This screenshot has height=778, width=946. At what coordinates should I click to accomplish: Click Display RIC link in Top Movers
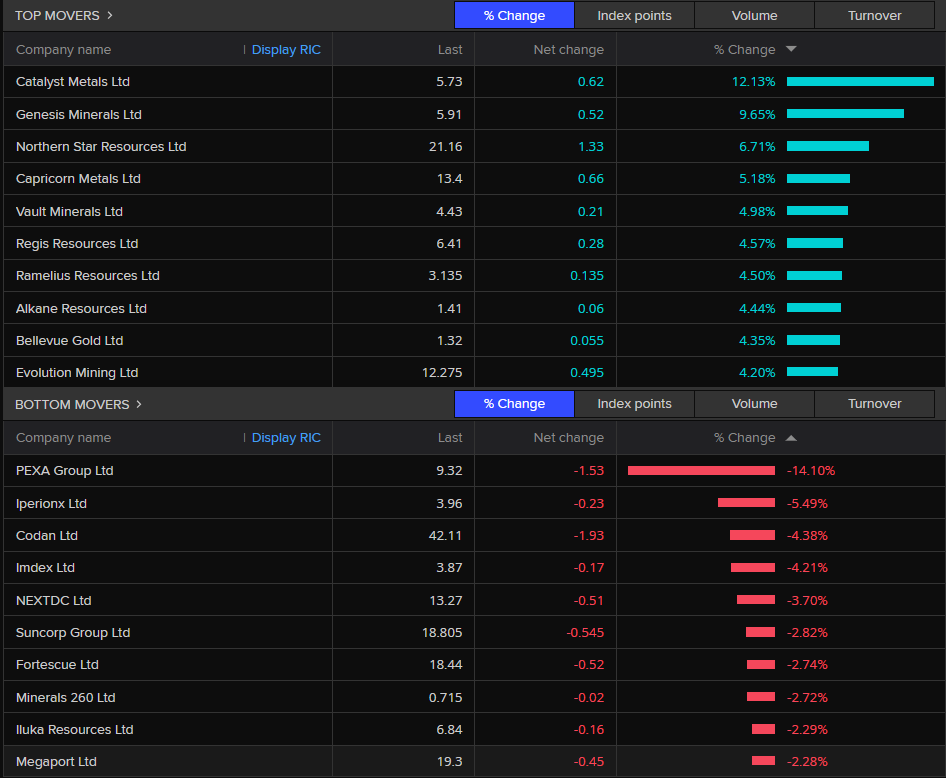click(286, 49)
